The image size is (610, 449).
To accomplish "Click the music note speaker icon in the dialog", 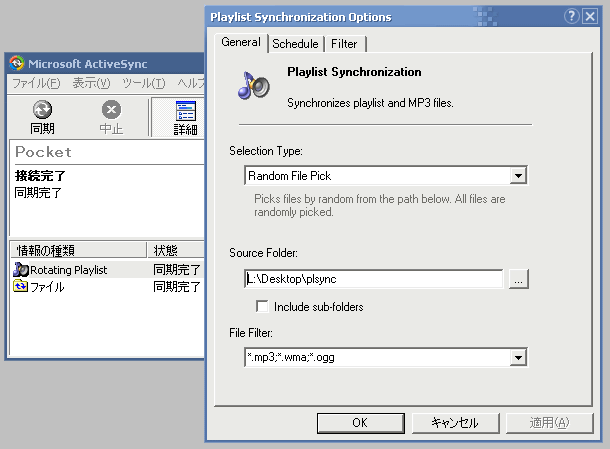I will point(254,85).
